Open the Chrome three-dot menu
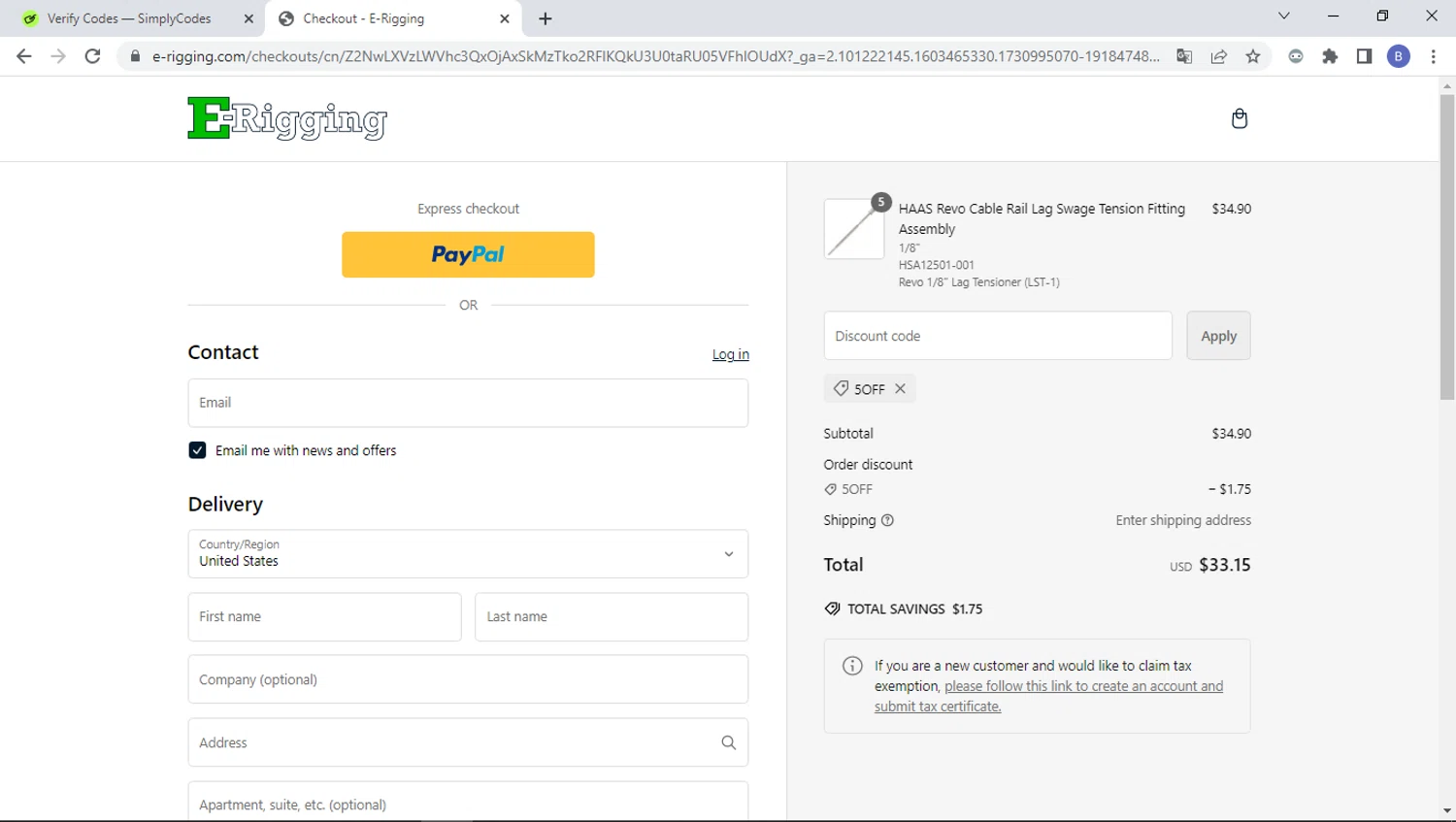The height and width of the screenshot is (822, 1456). (1433, 56)
